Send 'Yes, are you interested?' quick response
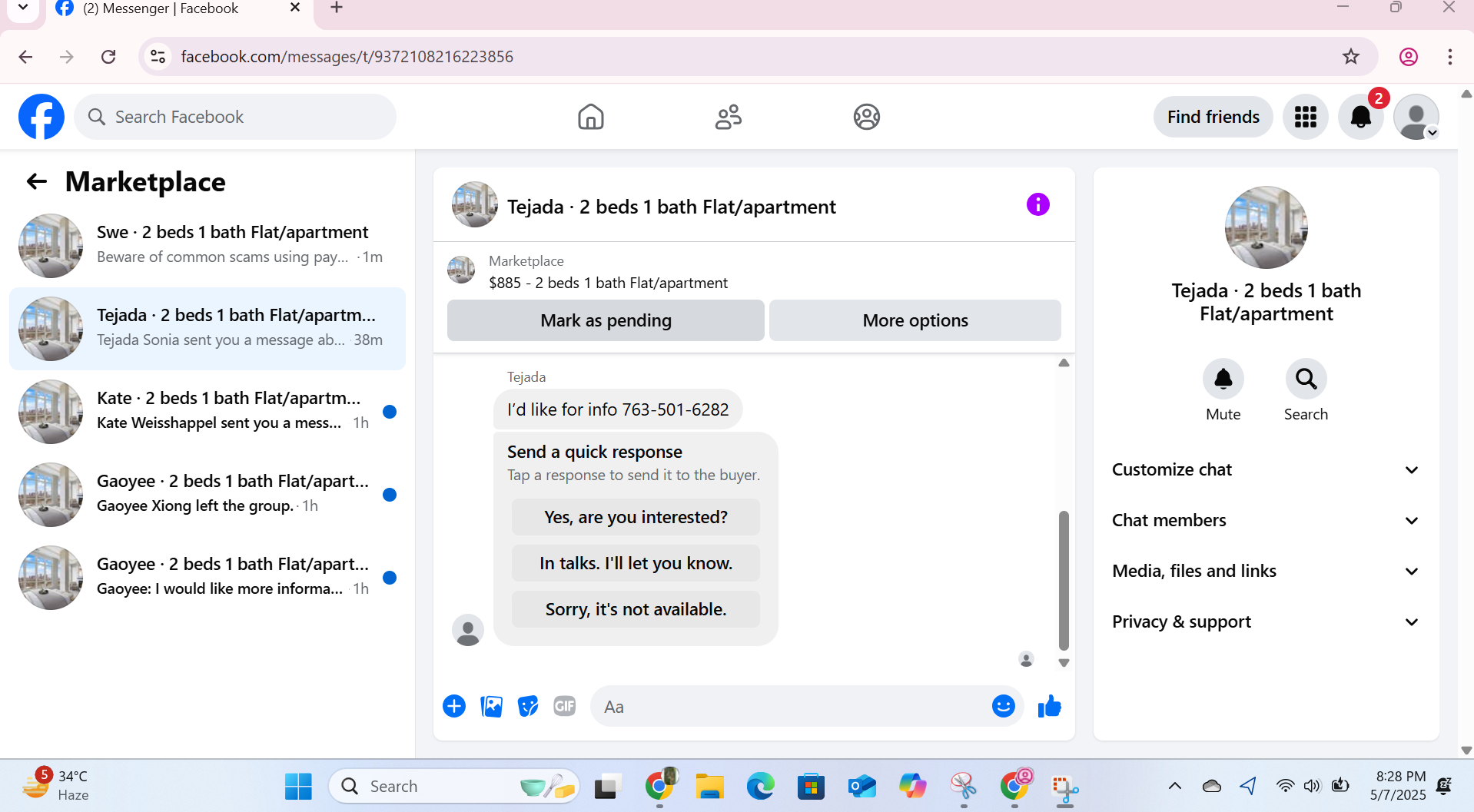Screen dimensions: 1474x812 [x=636, y=517]
